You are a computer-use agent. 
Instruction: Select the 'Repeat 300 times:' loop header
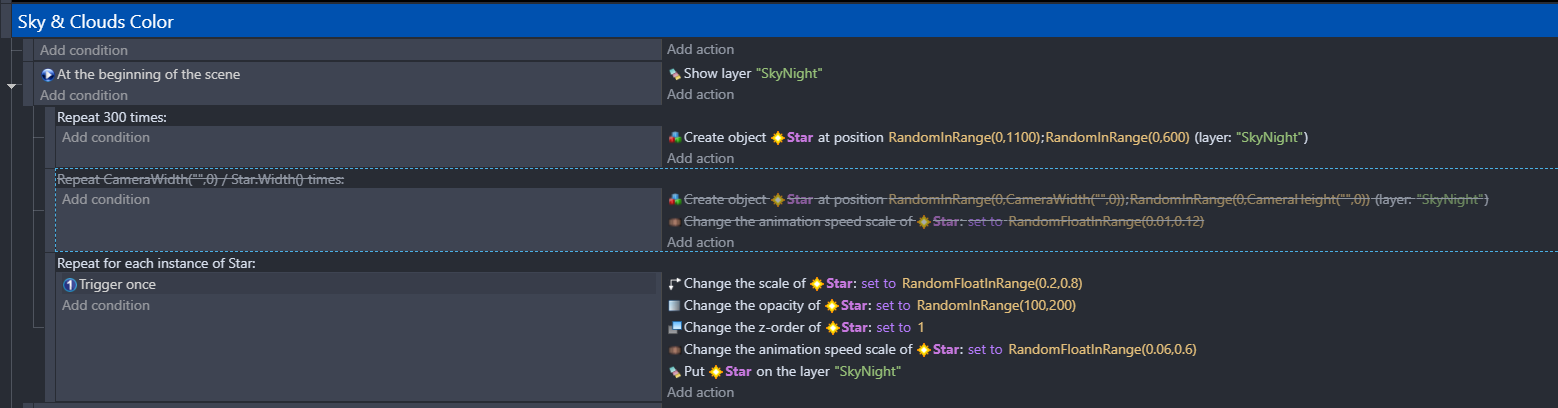(111, 117)
